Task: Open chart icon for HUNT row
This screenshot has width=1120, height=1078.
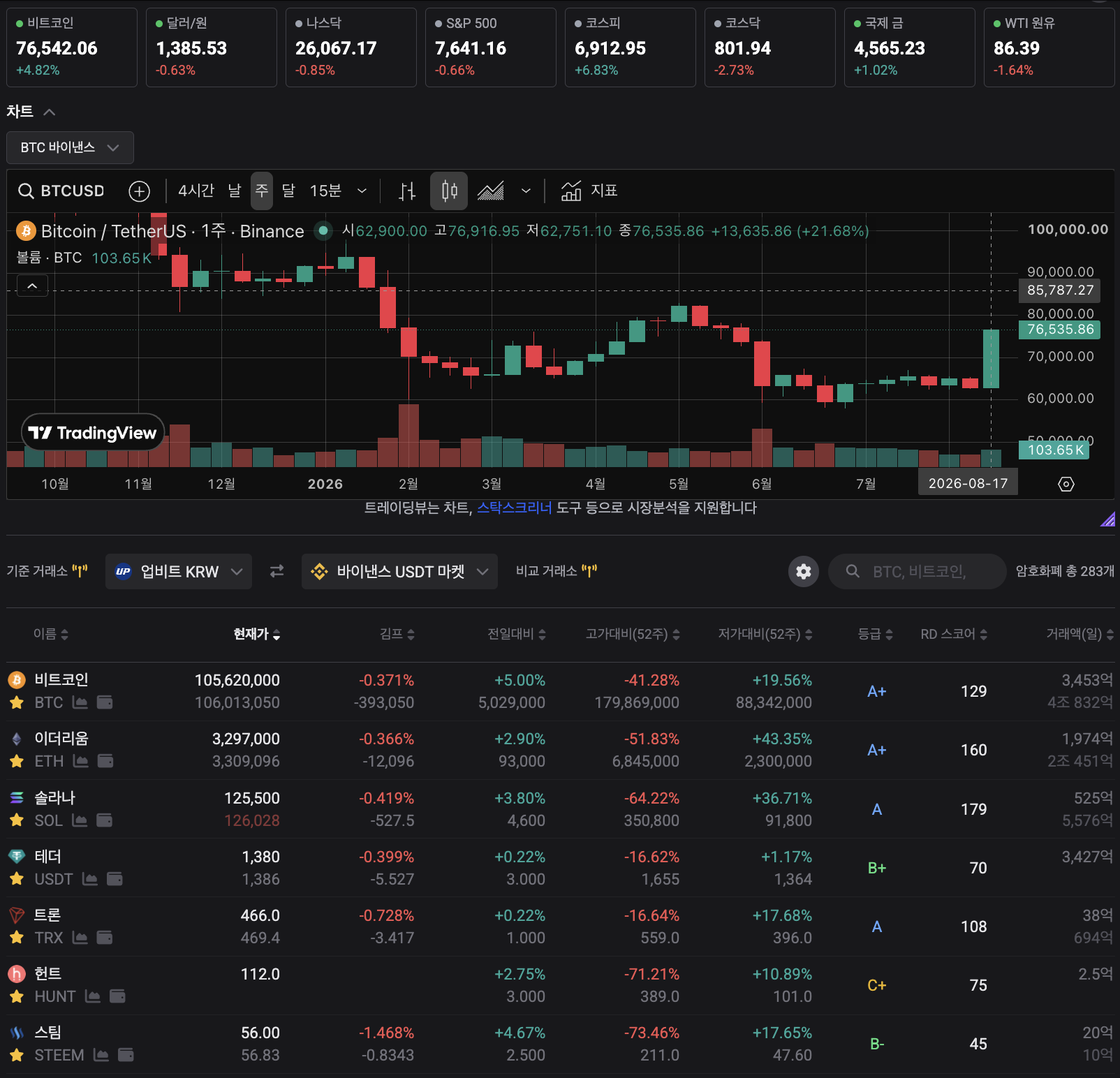Action: 93,996
